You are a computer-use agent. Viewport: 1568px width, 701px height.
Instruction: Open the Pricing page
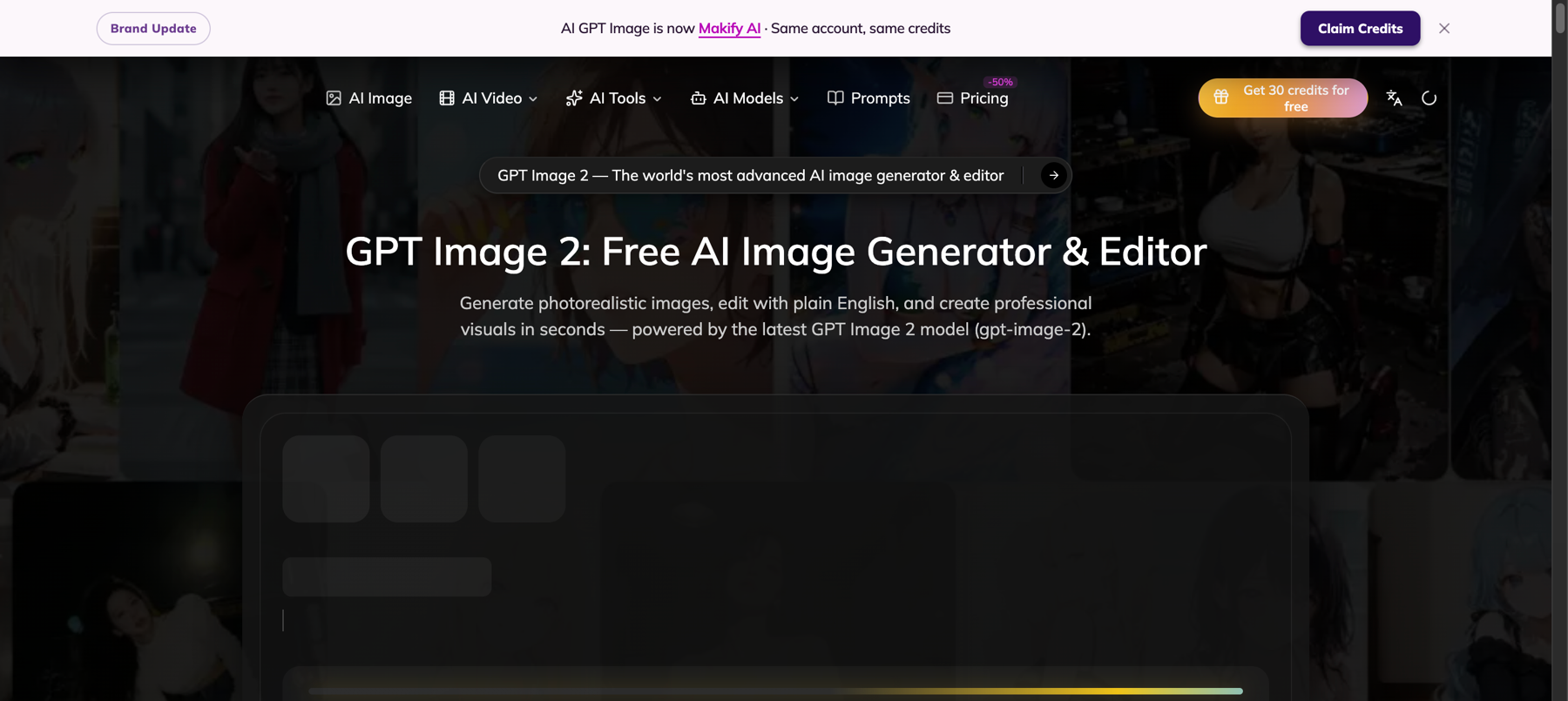pos(972,98)
